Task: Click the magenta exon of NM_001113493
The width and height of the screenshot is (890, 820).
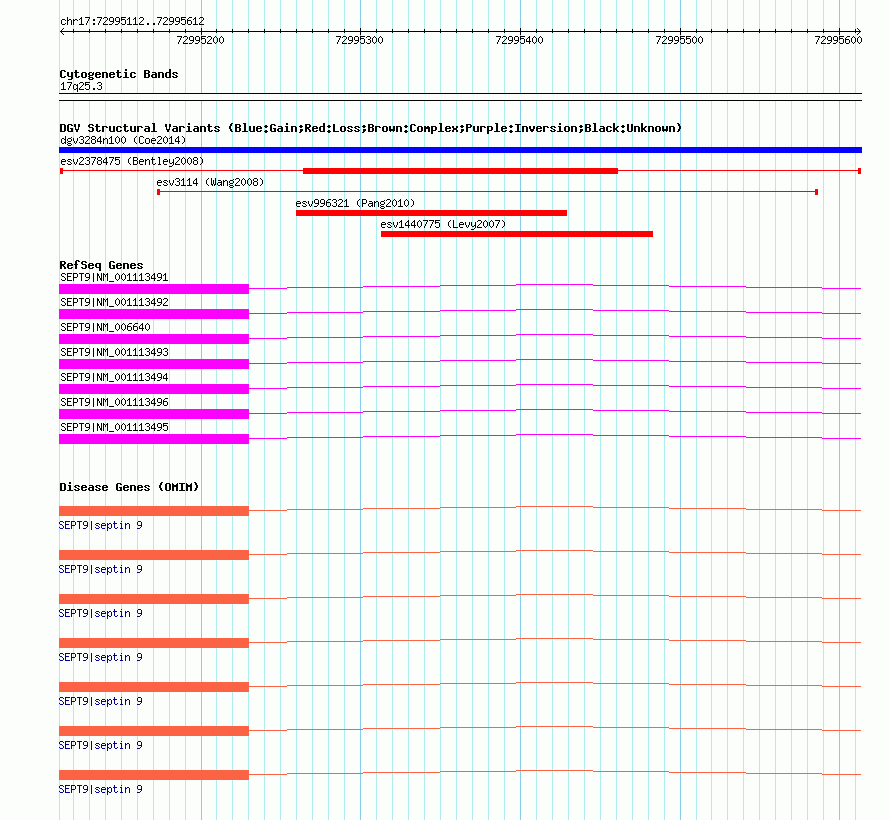Action: pos(154,364)
